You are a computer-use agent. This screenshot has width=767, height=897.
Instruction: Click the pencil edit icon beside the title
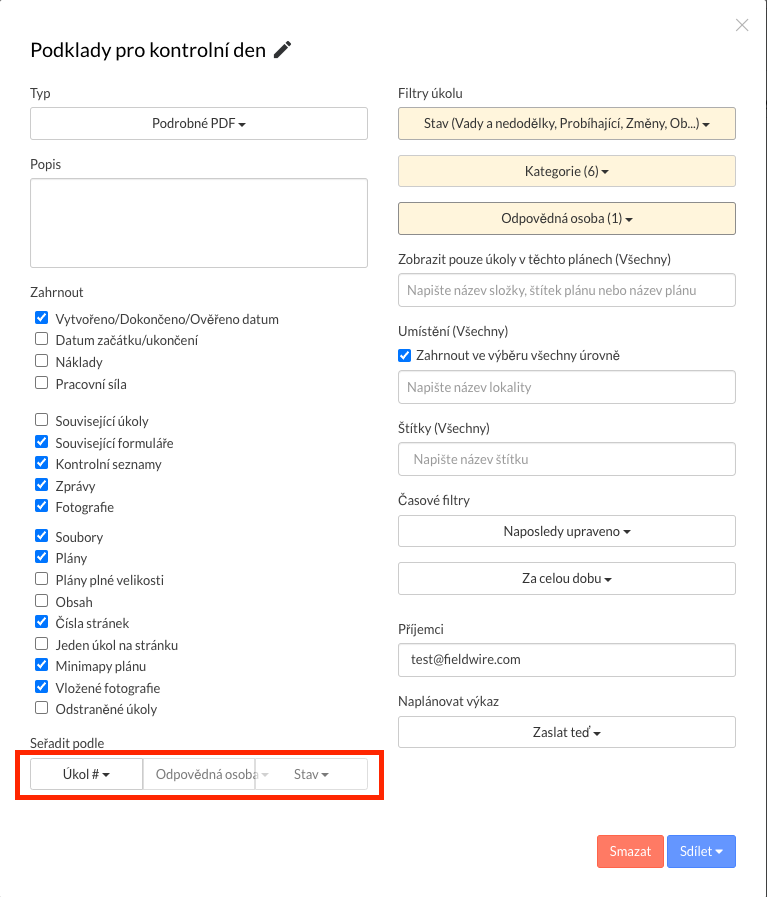[x=283, y=50]
